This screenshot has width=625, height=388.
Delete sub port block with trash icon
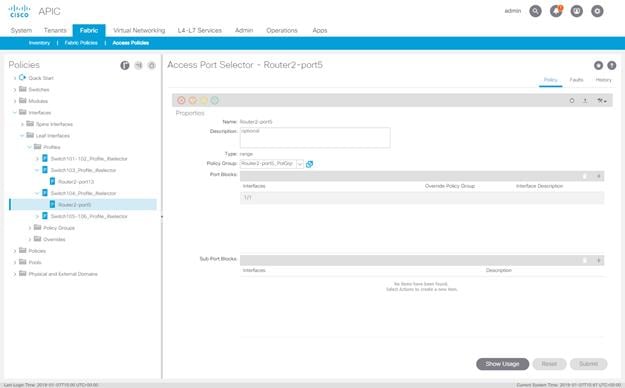tap(585, 260)
